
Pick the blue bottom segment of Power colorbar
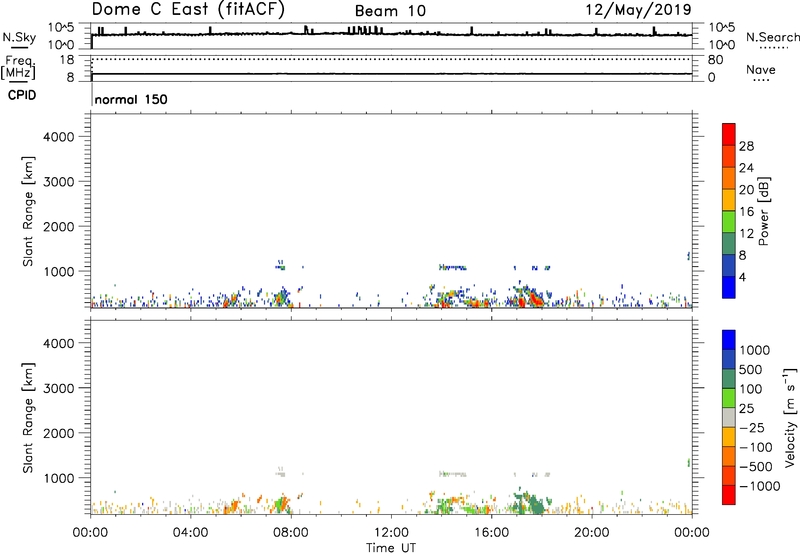729,287
